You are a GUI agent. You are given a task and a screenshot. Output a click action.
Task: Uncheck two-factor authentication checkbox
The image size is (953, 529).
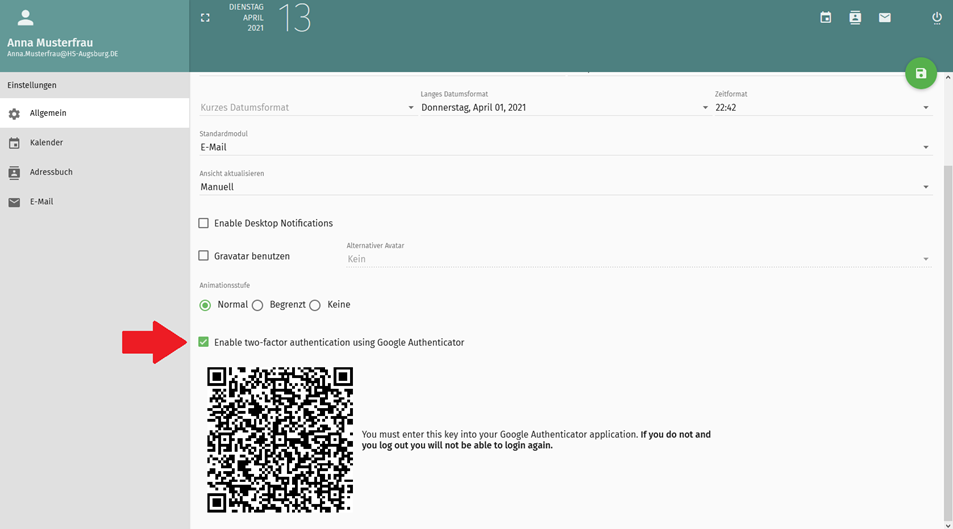click(204, 342)
